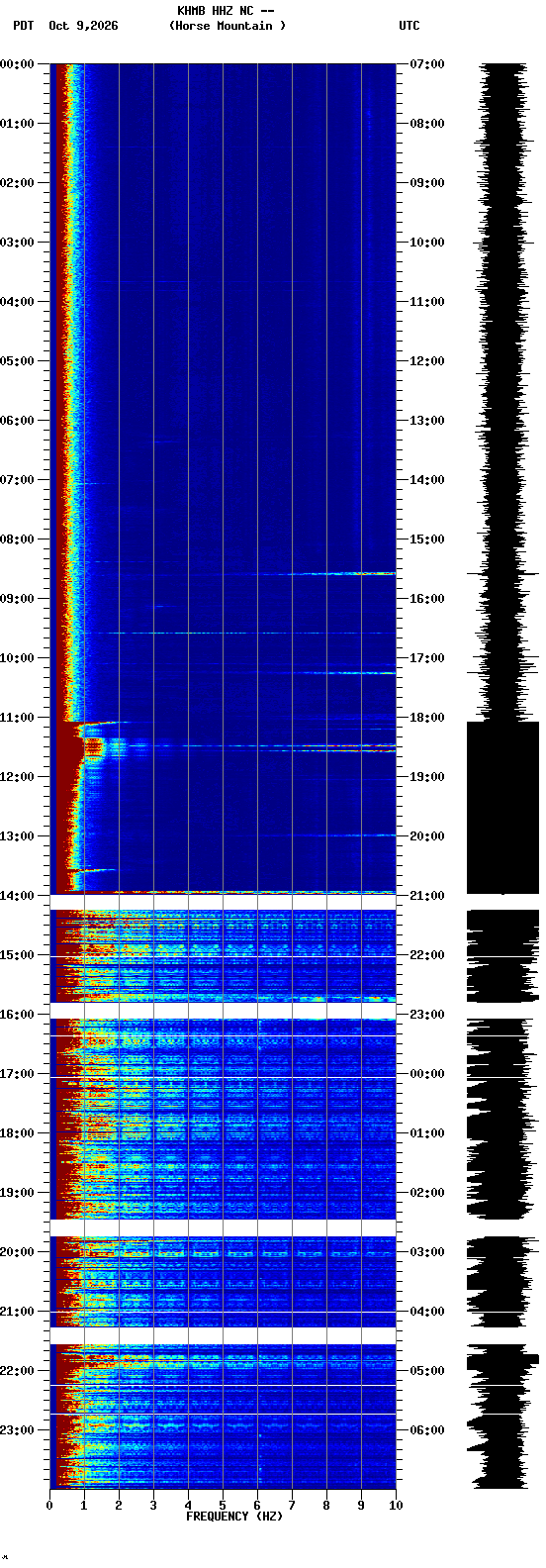Click the 16:00 PDT time label
This screenshot has width=546, height=1568.
point(17,1015)
